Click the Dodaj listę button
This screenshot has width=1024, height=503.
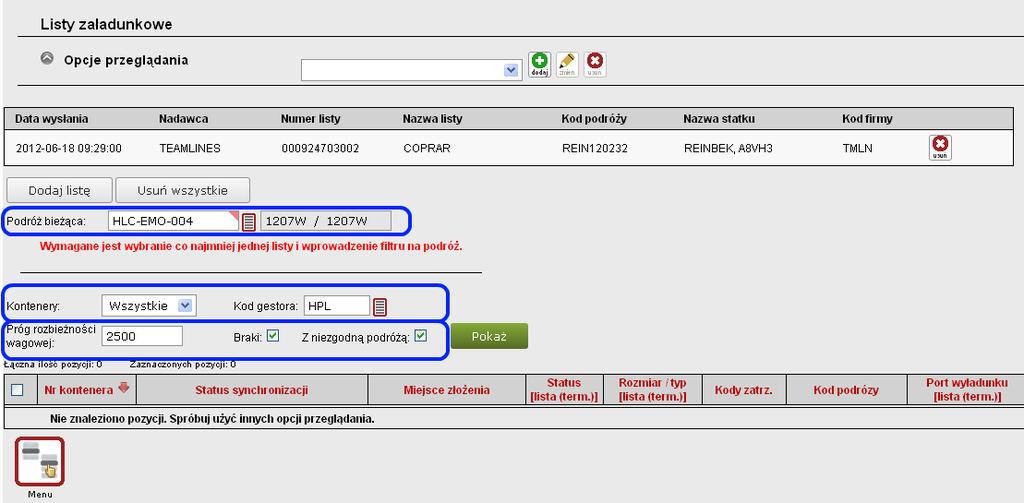pos(59,191)
